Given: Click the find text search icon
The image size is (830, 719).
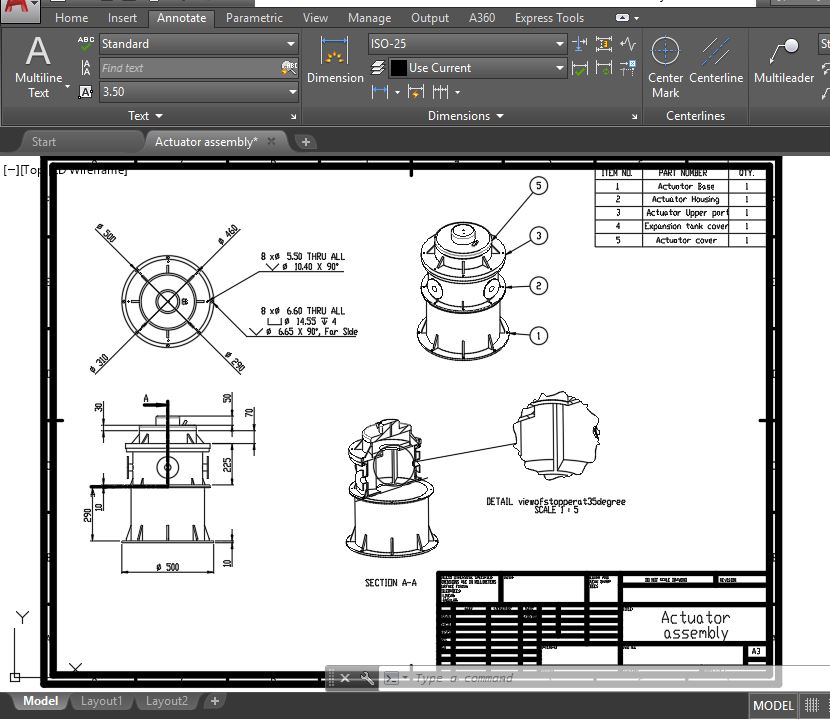Looking at the screenshot, I should (x=289, y=68).
